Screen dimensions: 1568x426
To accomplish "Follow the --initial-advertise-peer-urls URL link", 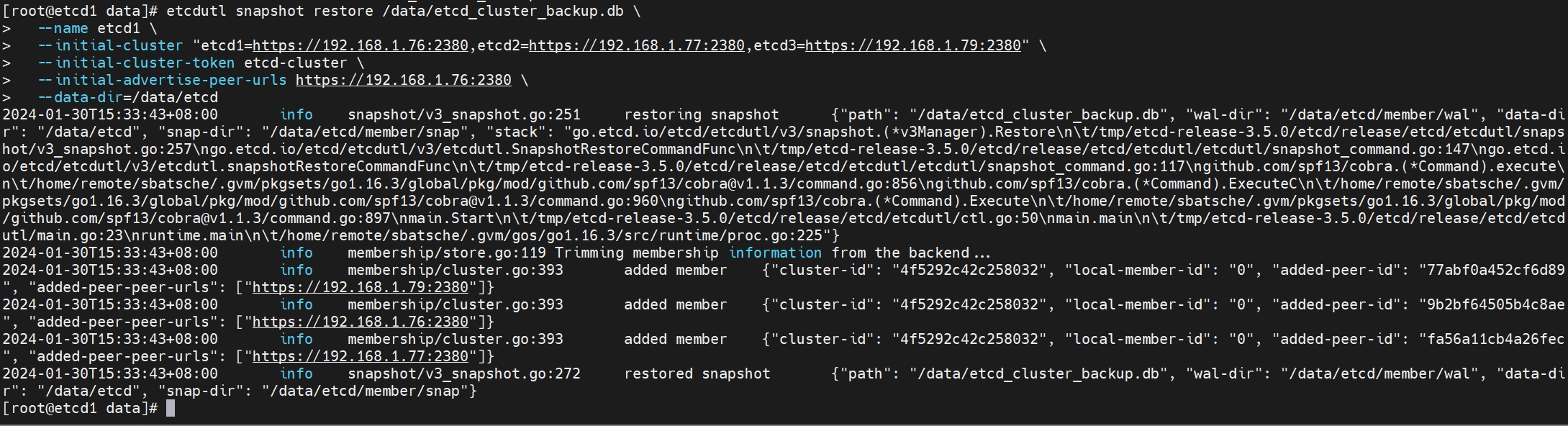I will tap(404, 80).
